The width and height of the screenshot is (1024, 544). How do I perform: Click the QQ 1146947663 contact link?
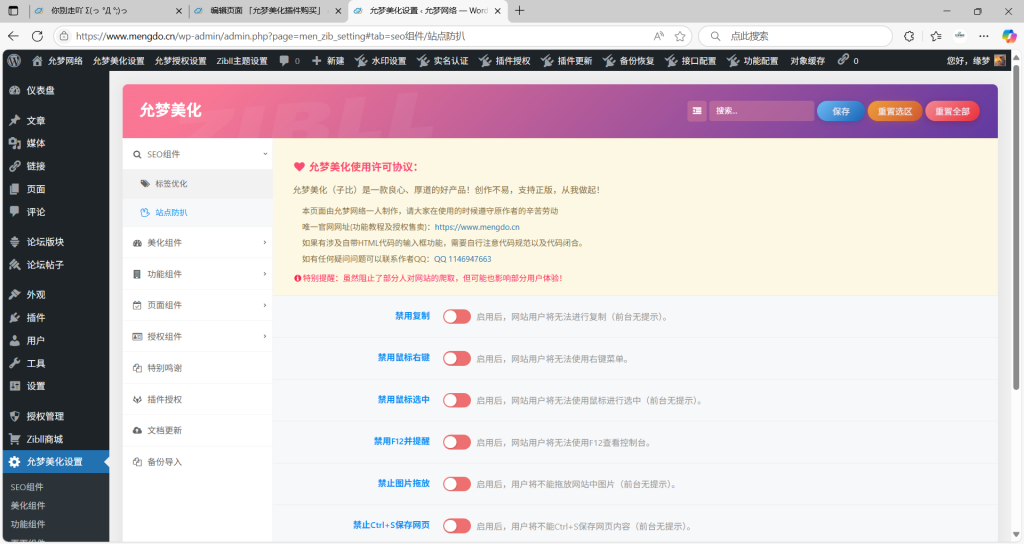click(462, 259)
